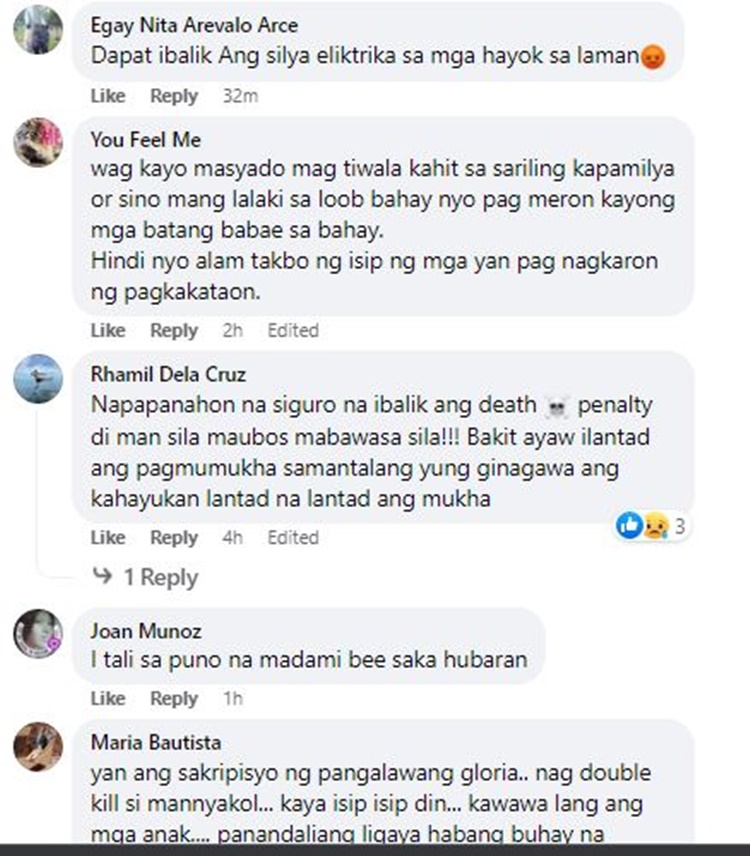This screenshot has height=856, width=750.
Task: Click the reply arrow icon beside 1 Reply
Action: point(102,576)
